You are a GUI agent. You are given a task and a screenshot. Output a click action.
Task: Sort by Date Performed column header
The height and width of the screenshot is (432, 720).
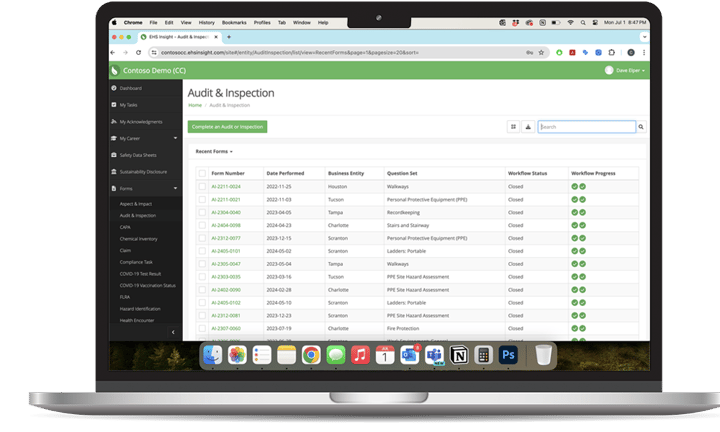coord(285,173)
